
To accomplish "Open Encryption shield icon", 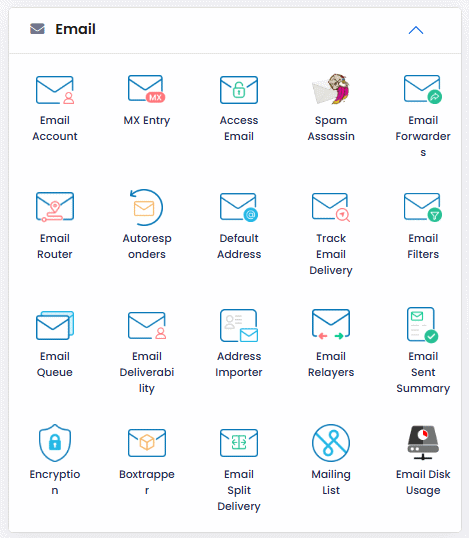I will [55, 443].
